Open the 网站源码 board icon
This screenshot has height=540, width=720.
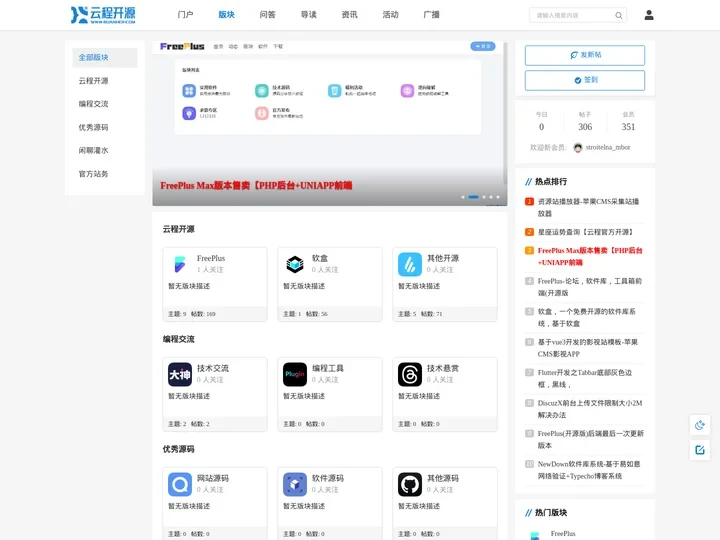(180, 484)
